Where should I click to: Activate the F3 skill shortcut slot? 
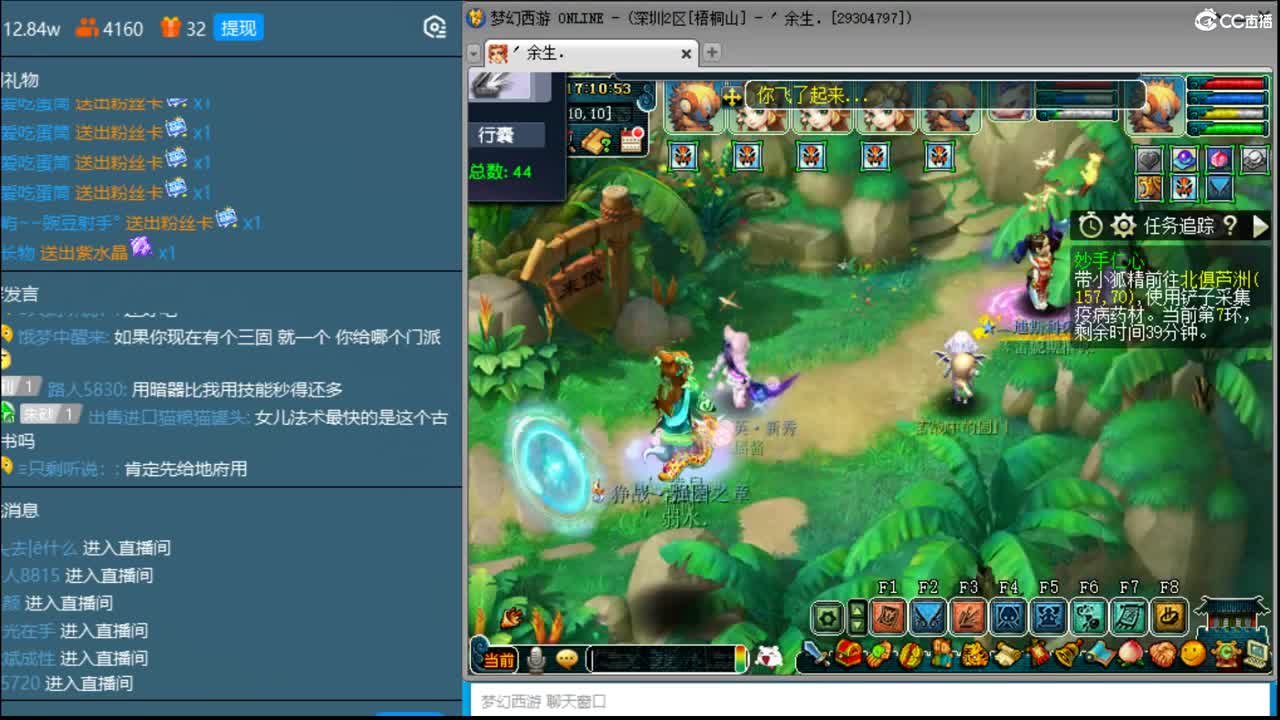pos(968,618)
